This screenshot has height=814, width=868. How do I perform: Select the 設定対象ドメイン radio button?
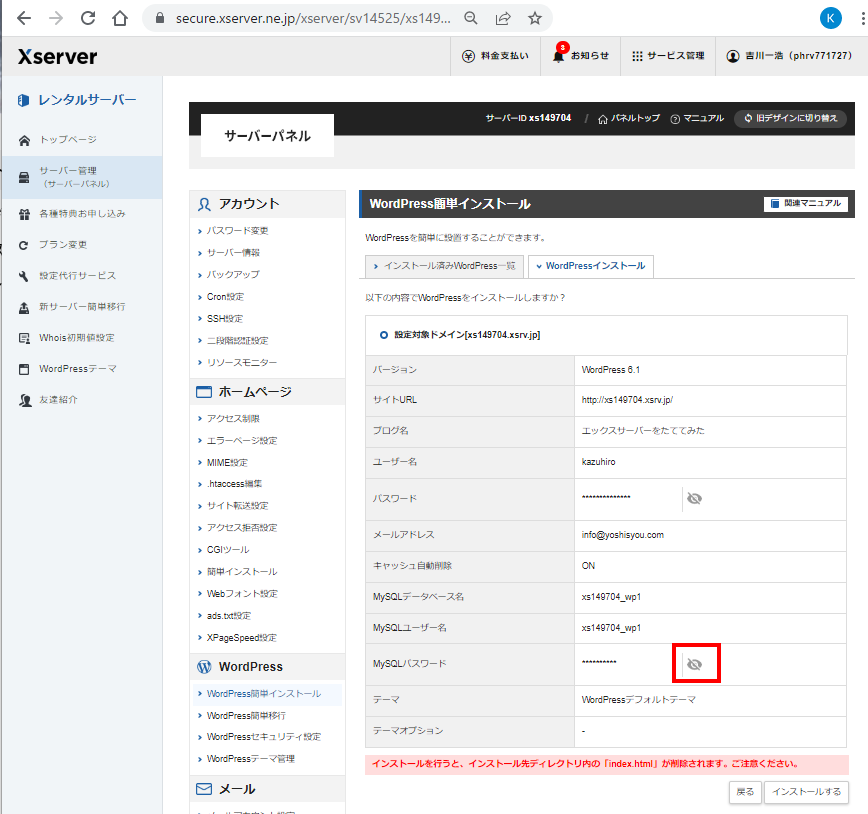(384, 335)
